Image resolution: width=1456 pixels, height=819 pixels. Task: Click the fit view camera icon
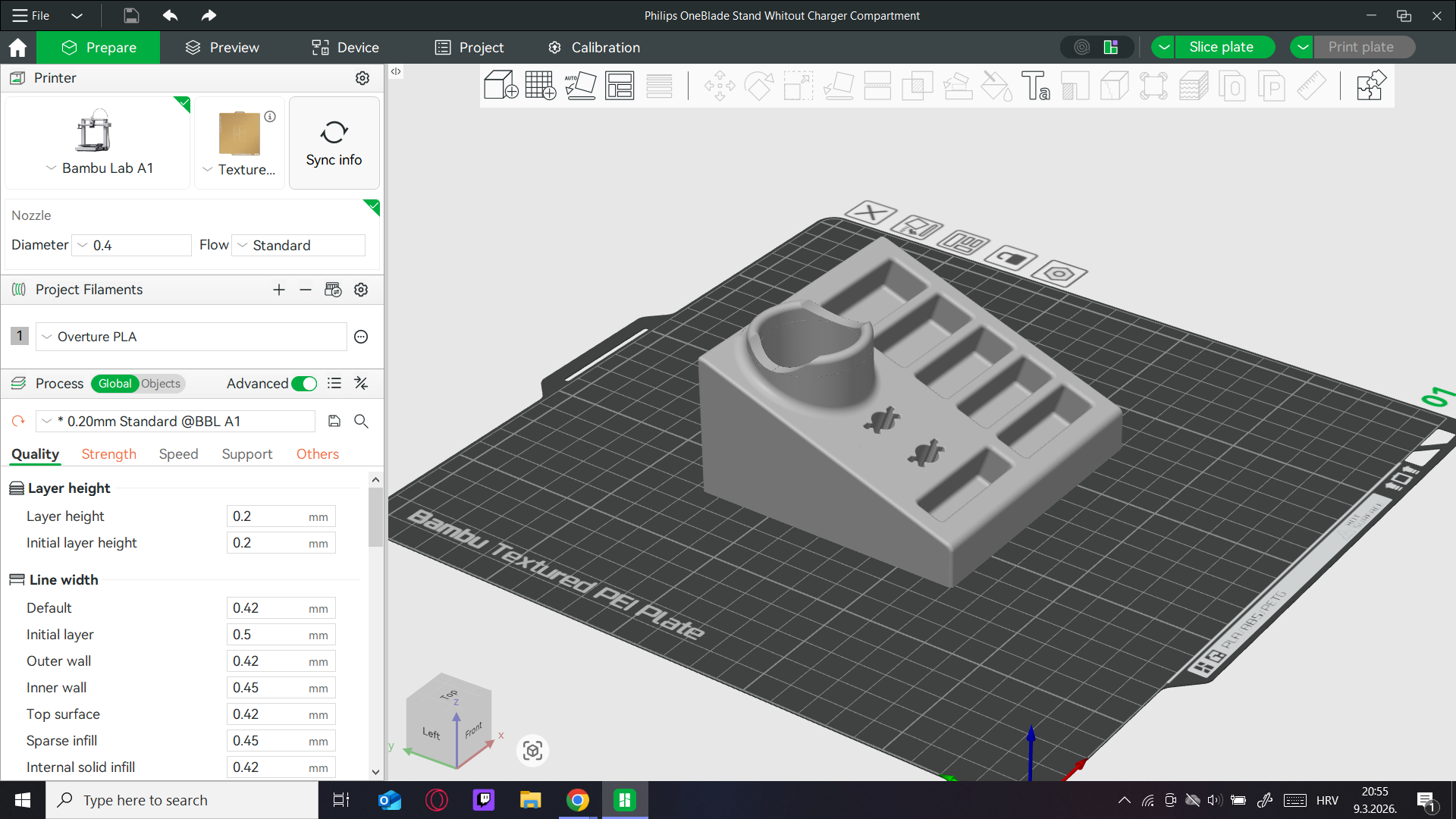532,751
